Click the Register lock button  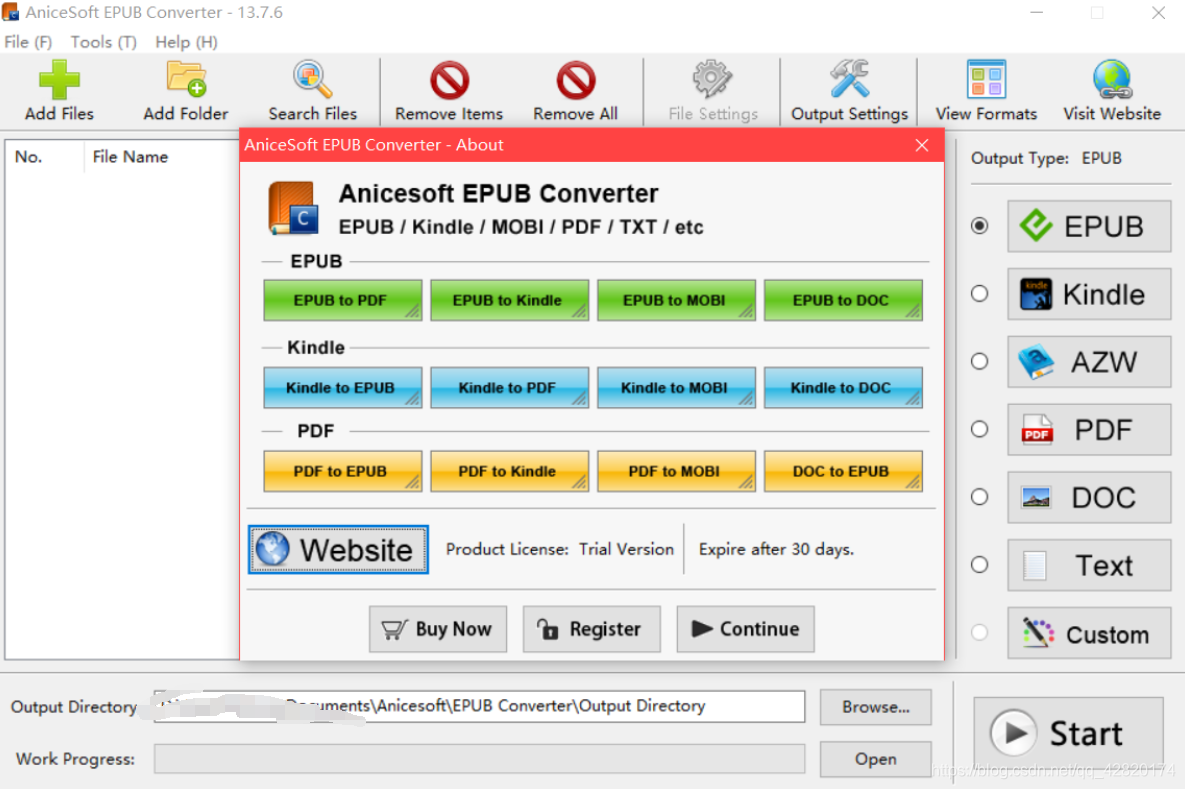tap(592, 629)
